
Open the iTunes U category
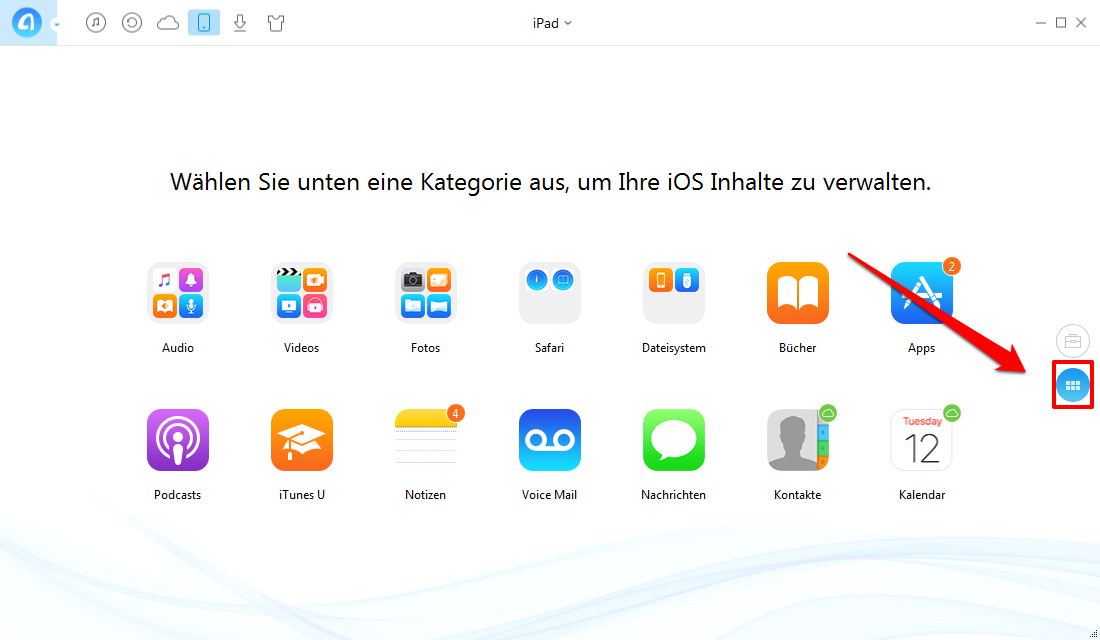pyautogui.click(x=302, y=440)
